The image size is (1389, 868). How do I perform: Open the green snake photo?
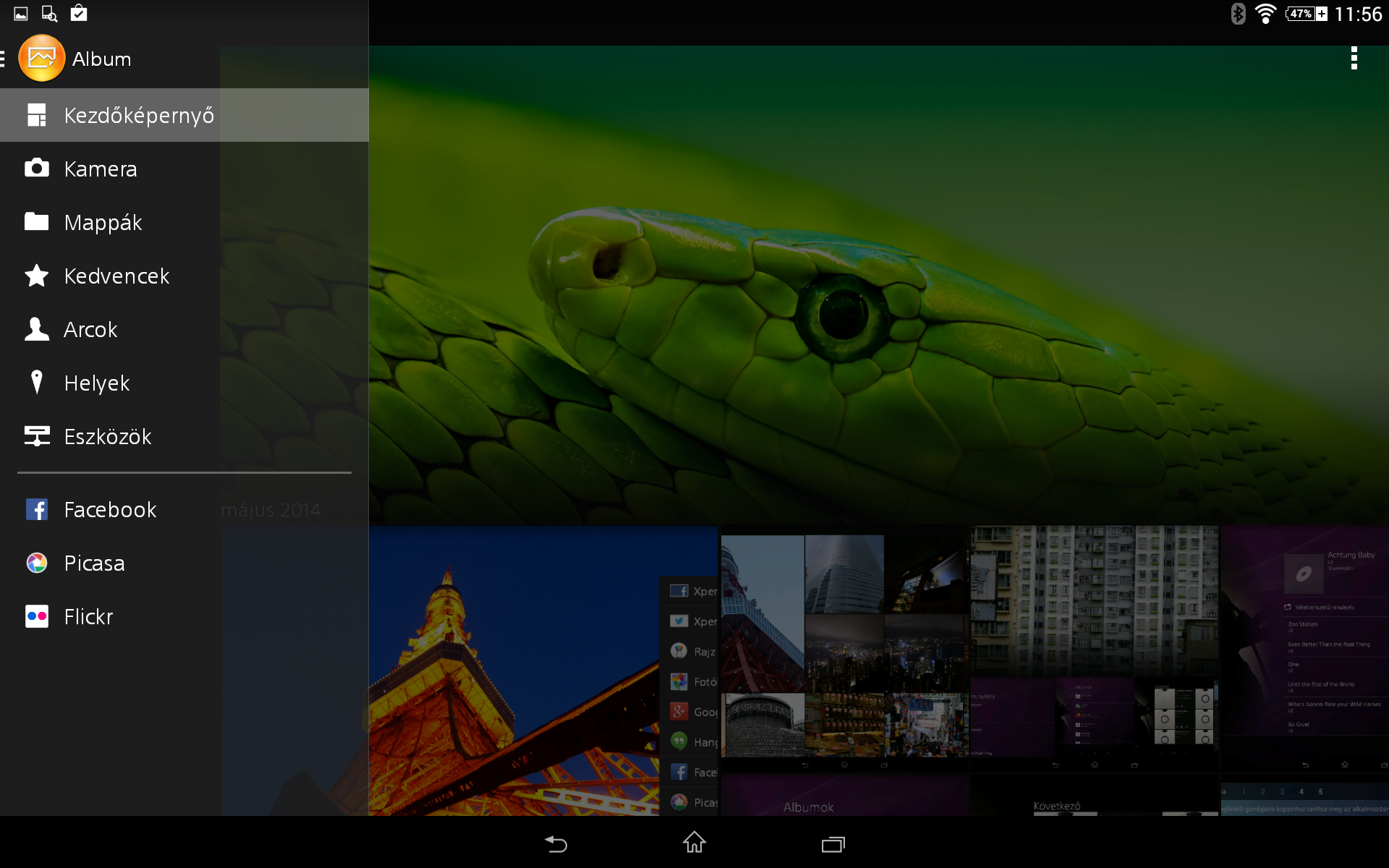point(878,285)
